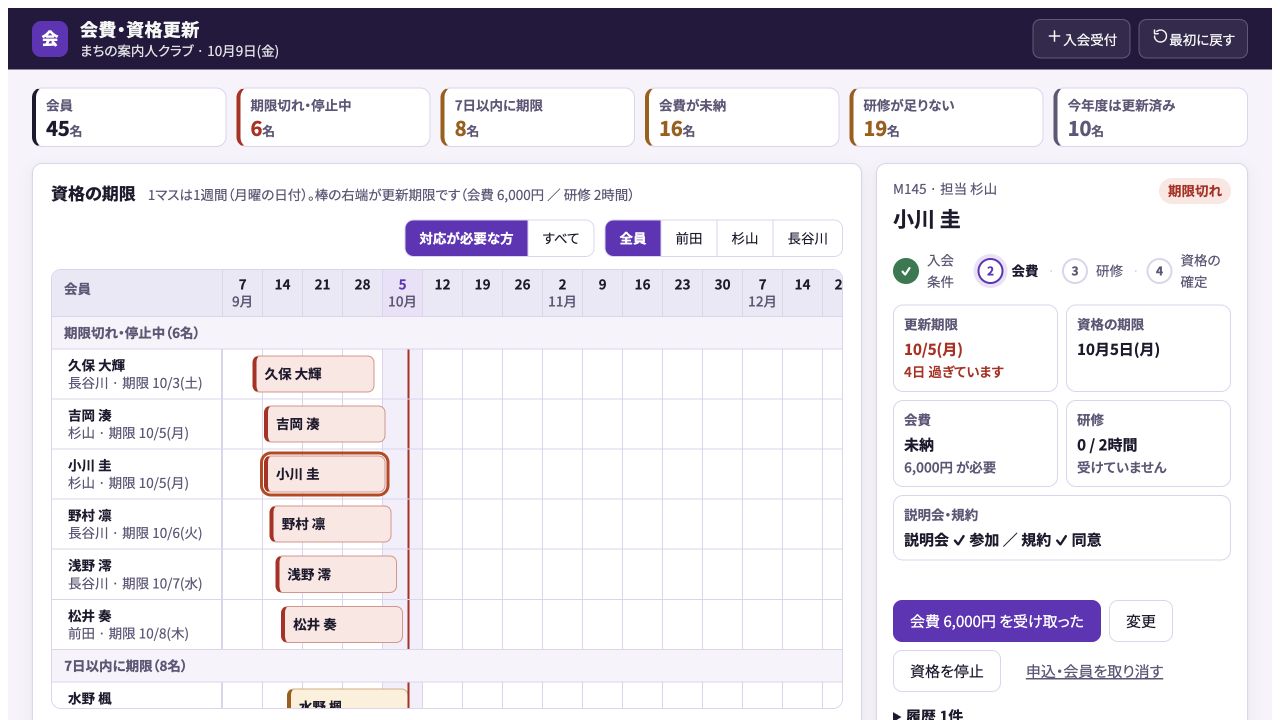Click the 期限切れ status badge
Screen dimensions: 1280x720
tap(1195, 191)
